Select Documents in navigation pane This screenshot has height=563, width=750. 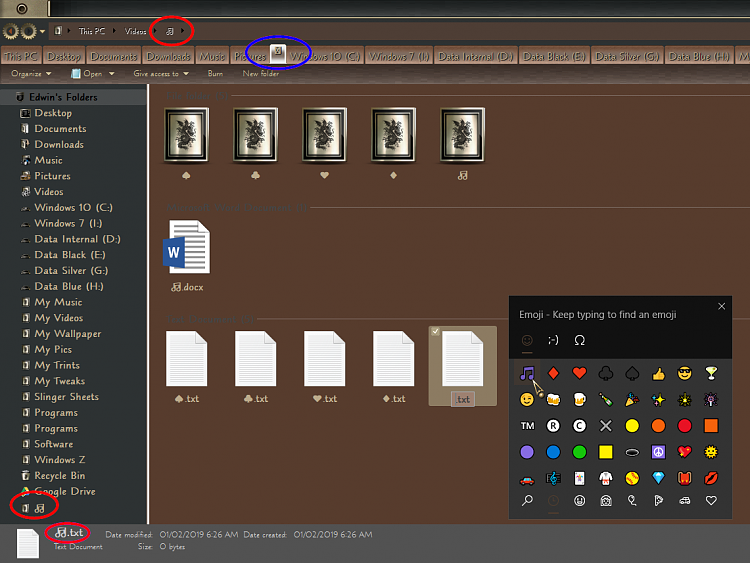pyautogui.click(x=60, y=129)
